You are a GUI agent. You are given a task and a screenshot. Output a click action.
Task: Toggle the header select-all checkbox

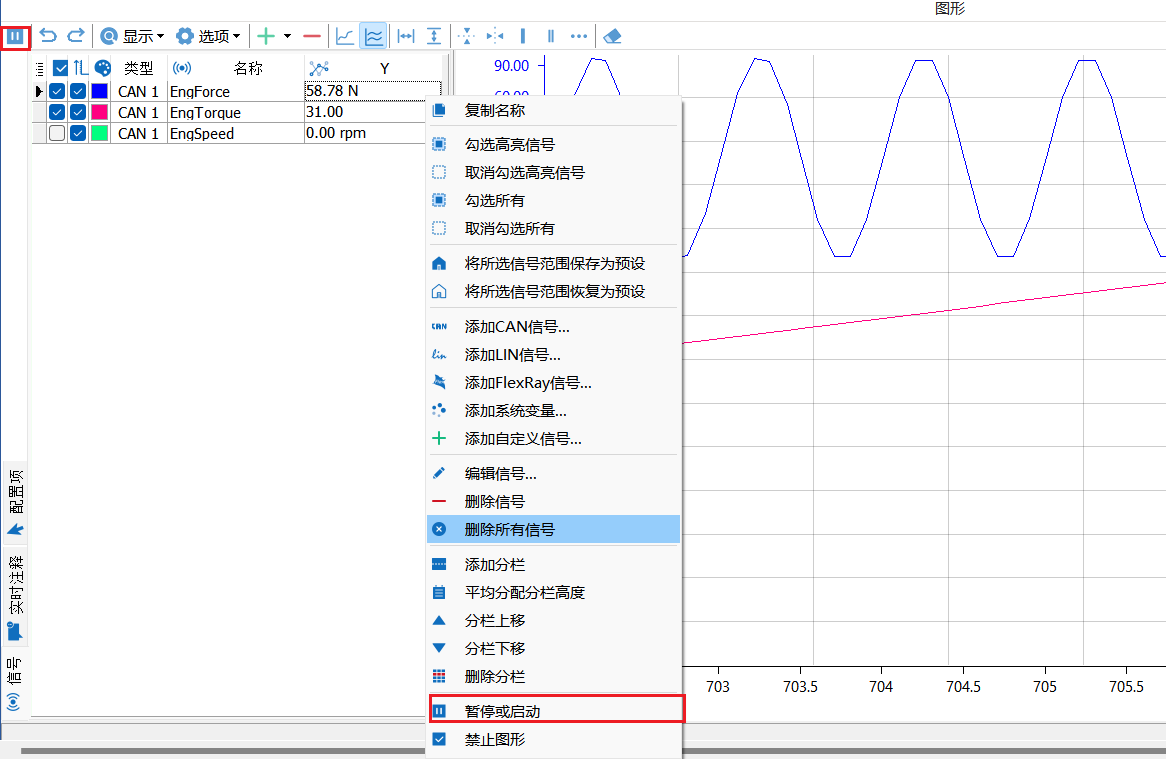(x=61, y=68)
